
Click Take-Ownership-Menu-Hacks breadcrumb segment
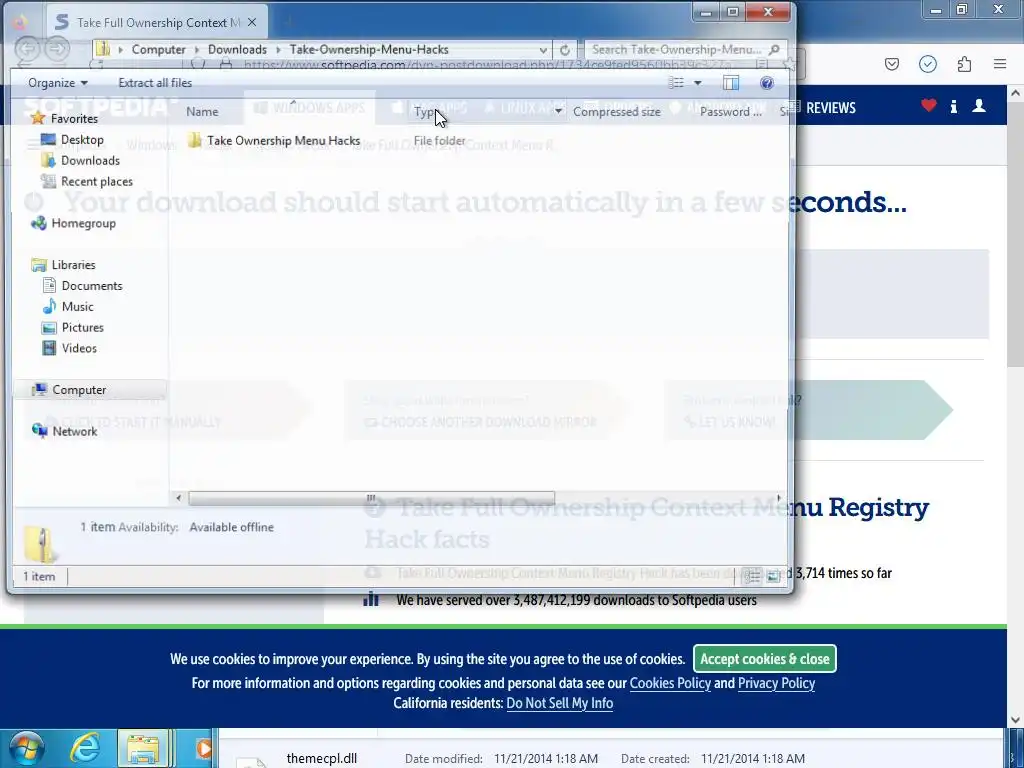pyautogui.click(x=369, y=50)
